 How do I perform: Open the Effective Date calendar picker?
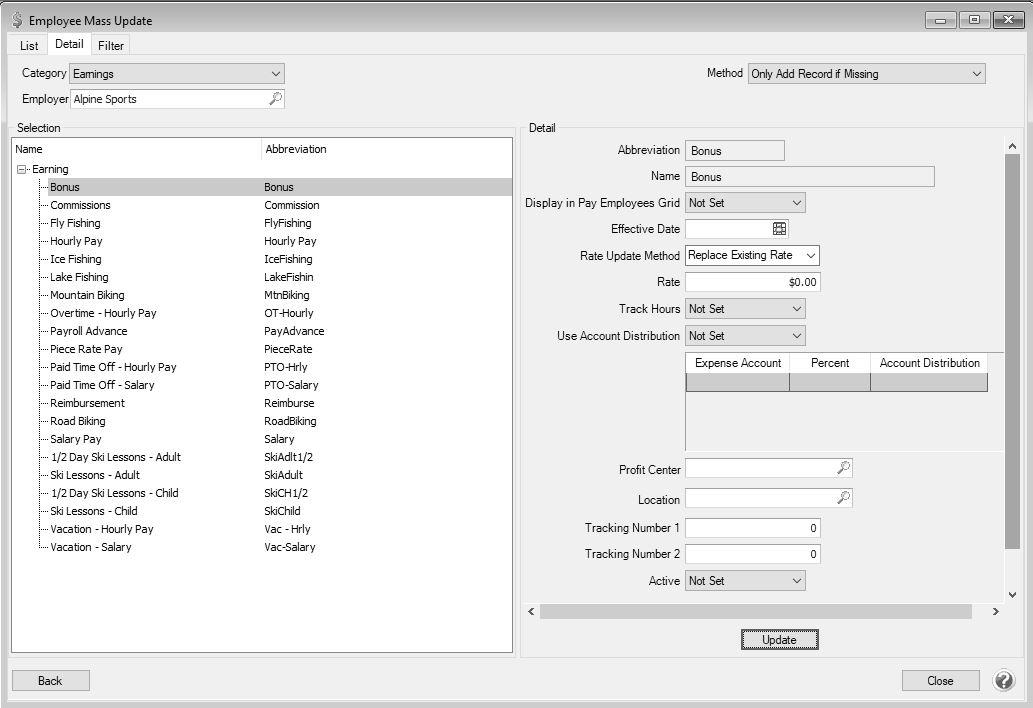tap(779, 229)
